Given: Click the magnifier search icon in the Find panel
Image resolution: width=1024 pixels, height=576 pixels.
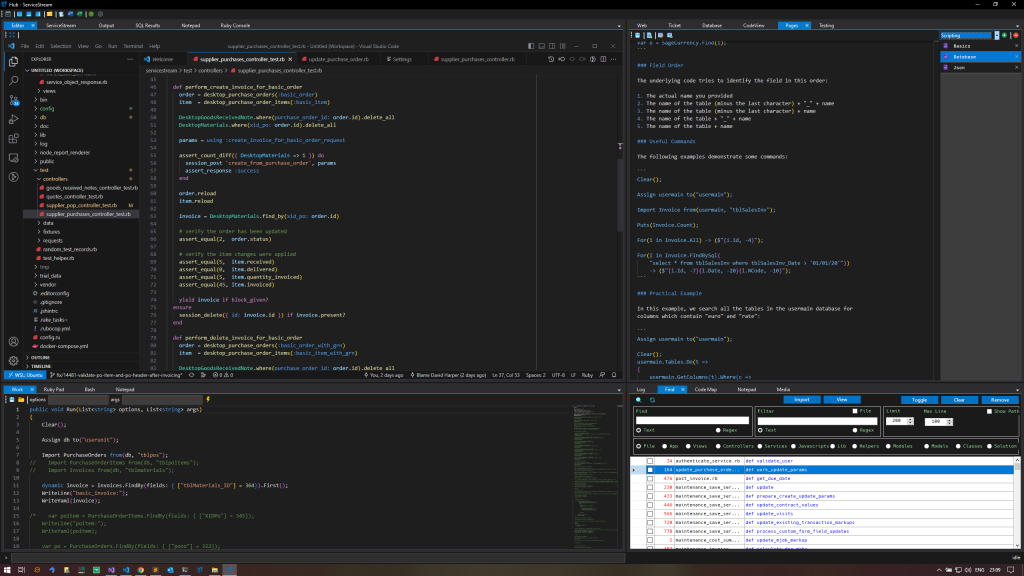Looking at the screenshot, I should tap(639, 400).
